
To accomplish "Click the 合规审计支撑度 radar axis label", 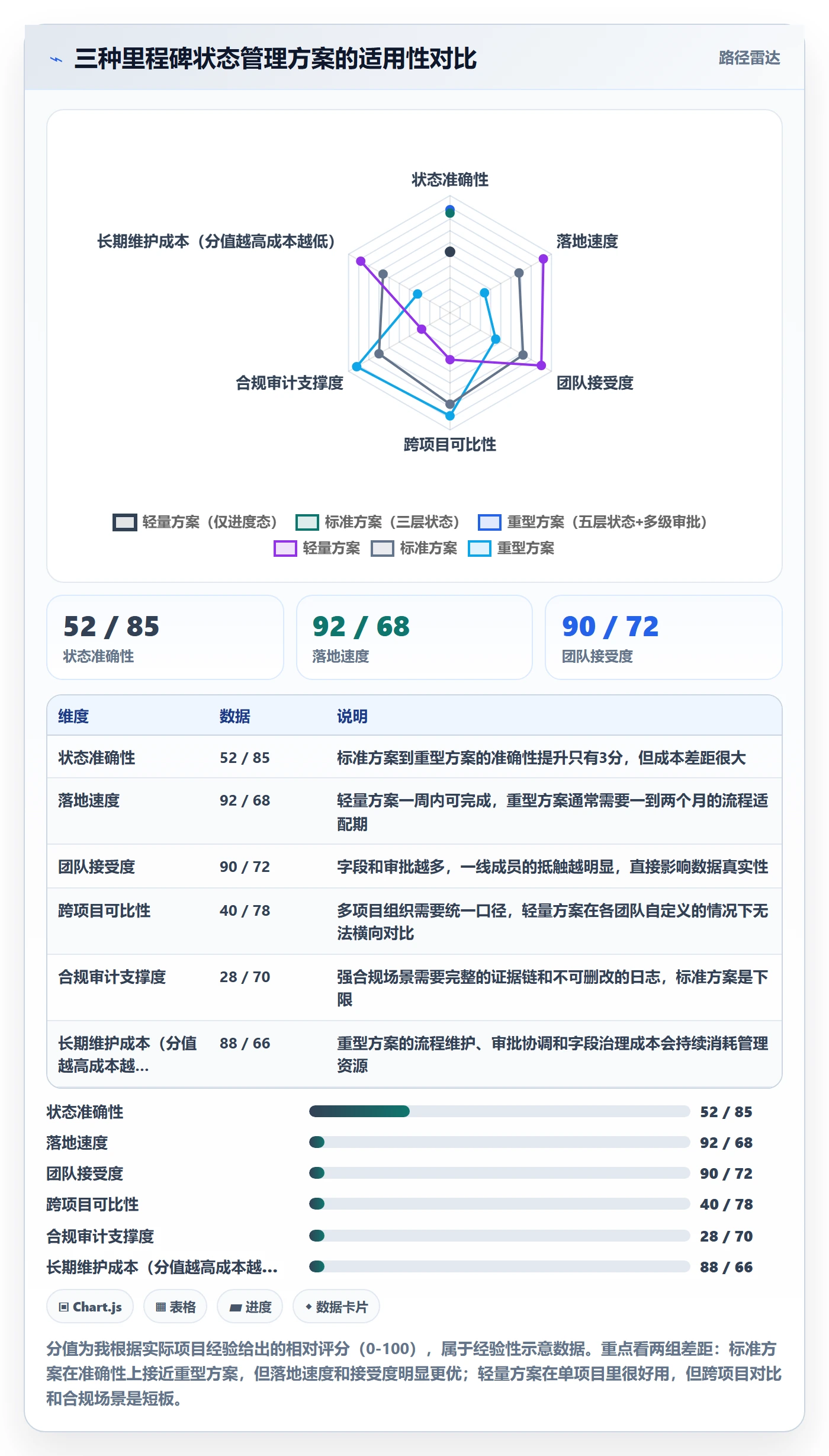I will [290, 383].
